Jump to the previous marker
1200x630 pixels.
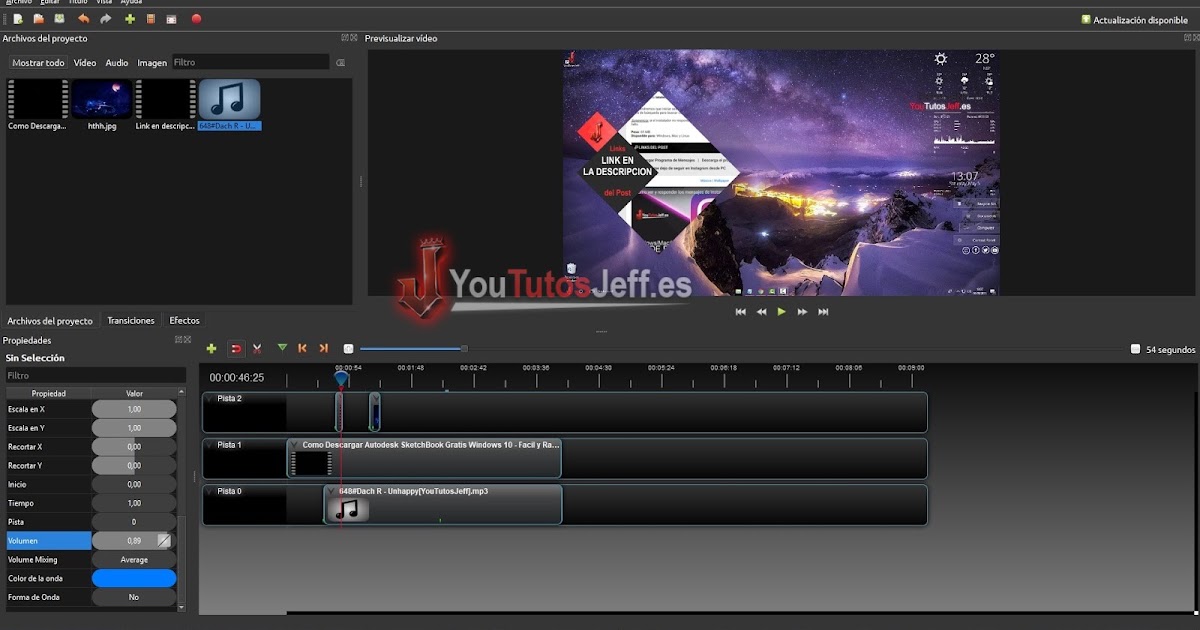[x=303, y=348]
